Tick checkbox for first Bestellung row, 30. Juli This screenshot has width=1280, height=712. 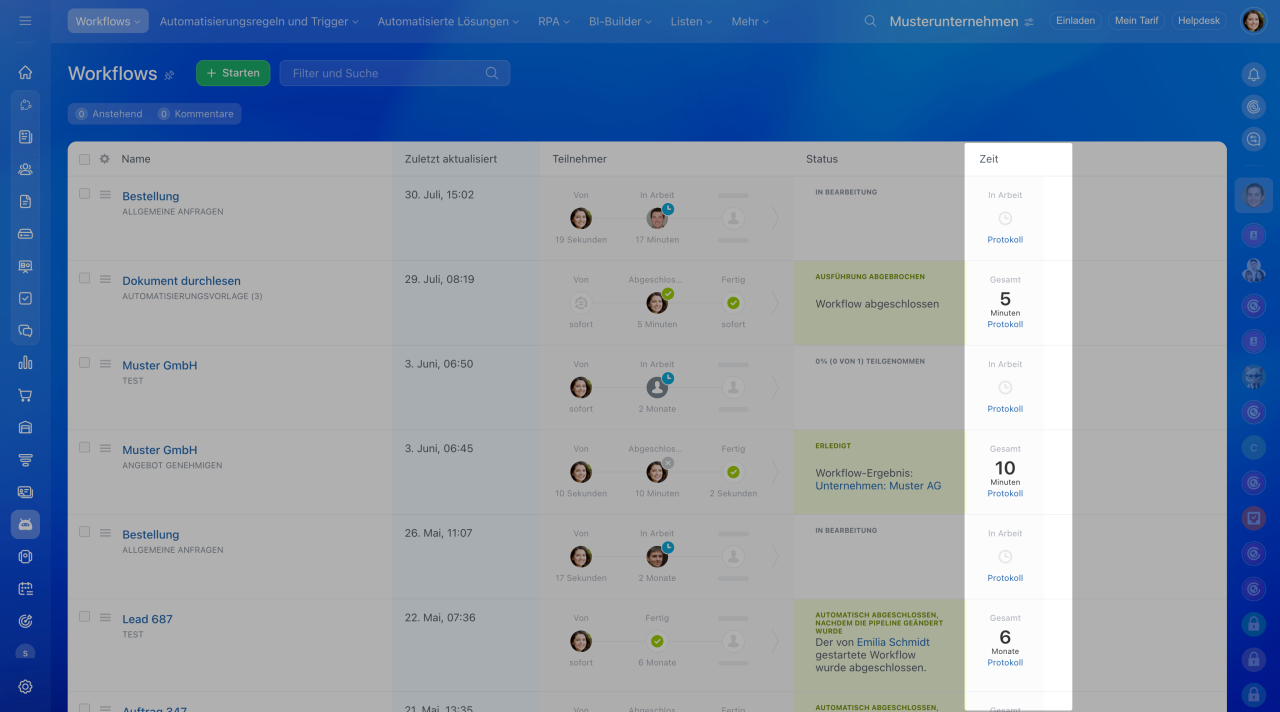84,194
